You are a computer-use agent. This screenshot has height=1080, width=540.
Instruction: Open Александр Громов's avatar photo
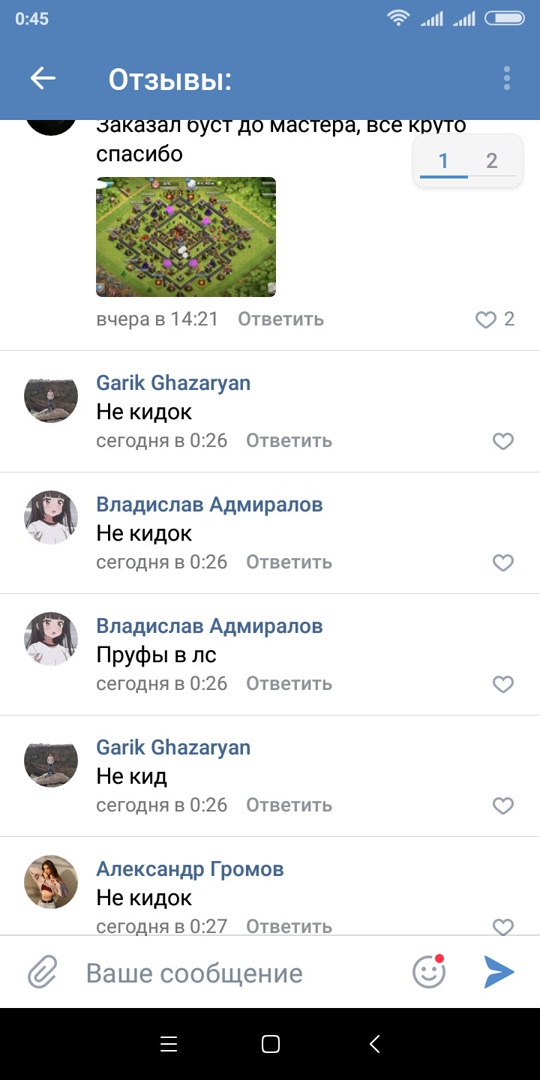click(51, 882)
